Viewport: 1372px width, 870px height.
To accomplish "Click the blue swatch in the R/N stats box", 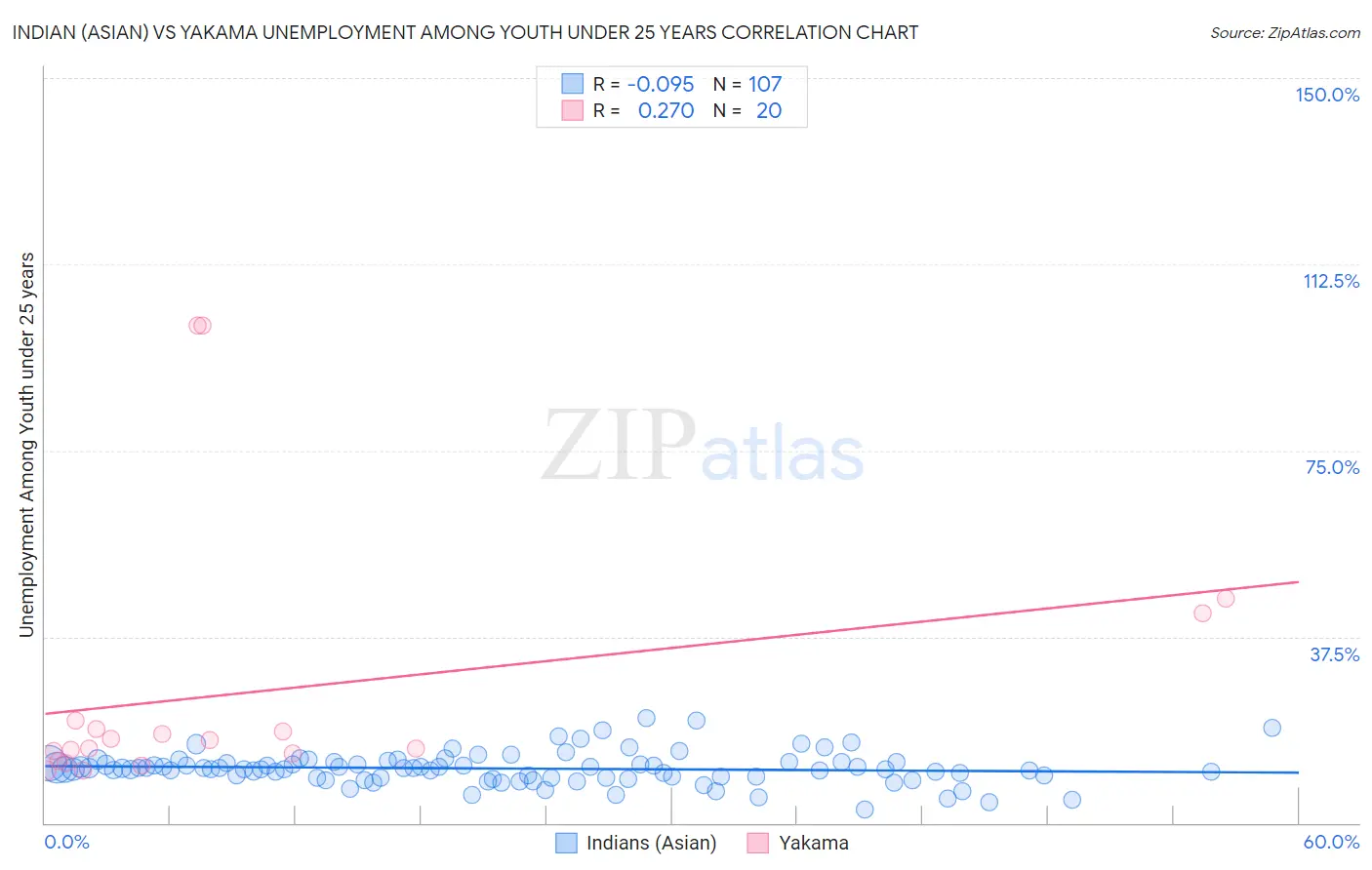I will 572,84.
